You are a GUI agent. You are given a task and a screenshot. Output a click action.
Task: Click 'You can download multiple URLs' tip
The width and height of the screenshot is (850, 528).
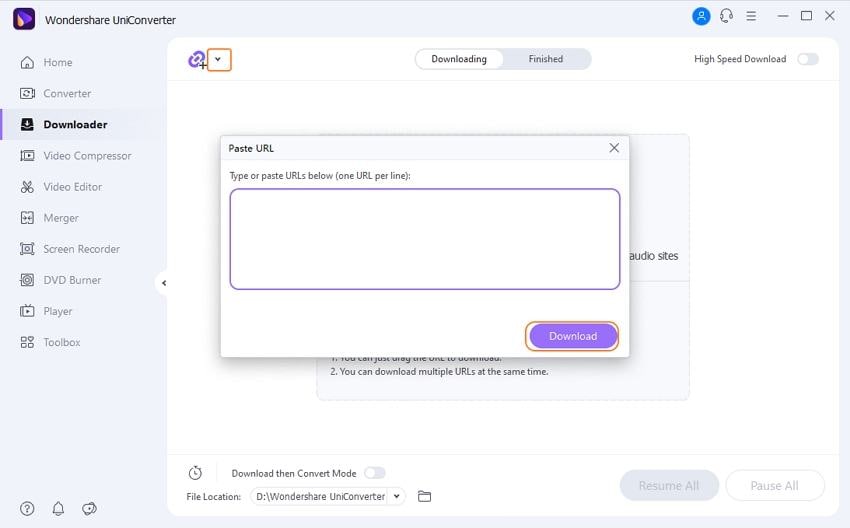click(x=439, y=372)
